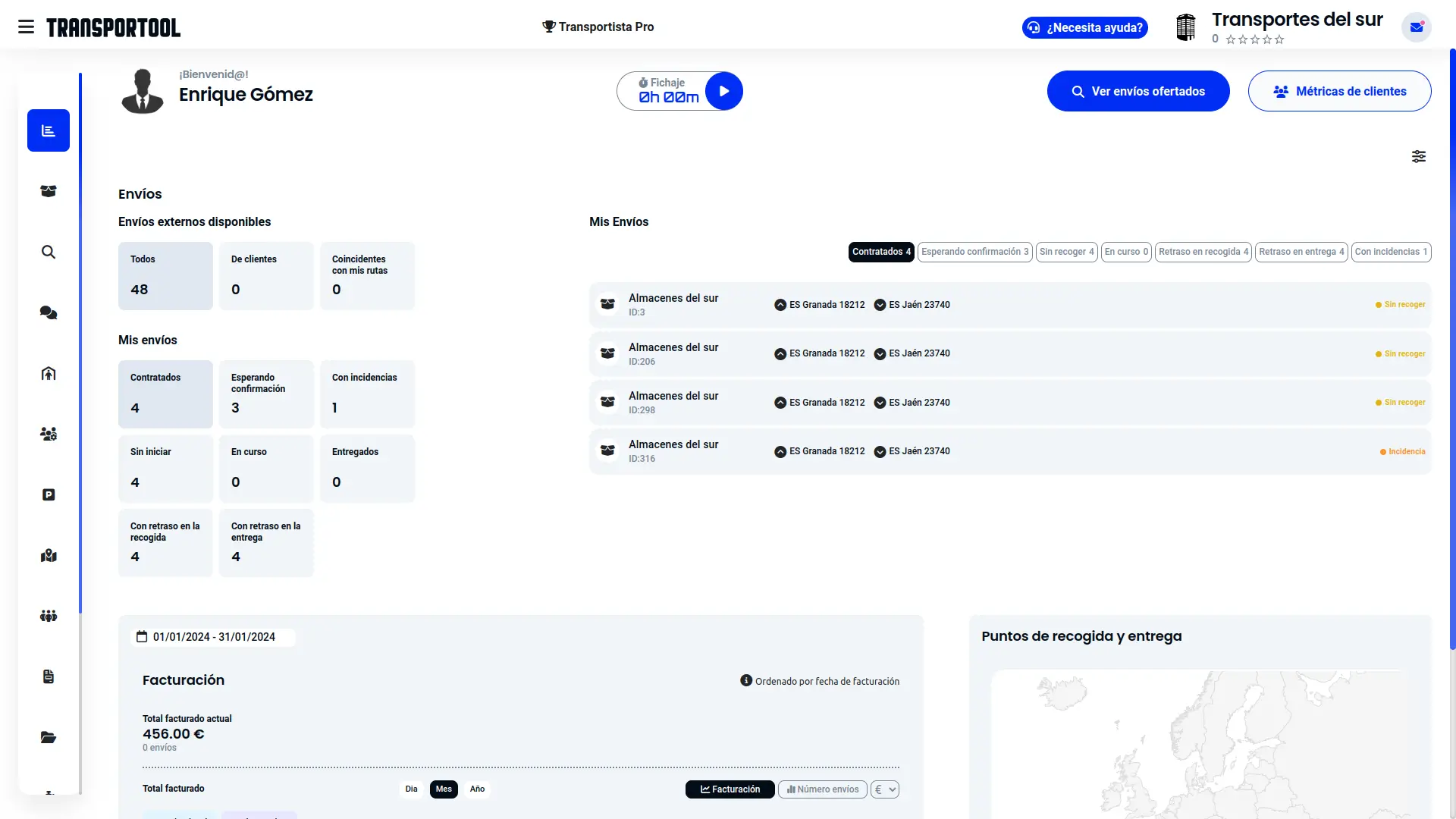Screen dimensions: 1456x819
Task: Switch billing view to 'Año'
Action: pyautogui.click(x=477, y=789)
